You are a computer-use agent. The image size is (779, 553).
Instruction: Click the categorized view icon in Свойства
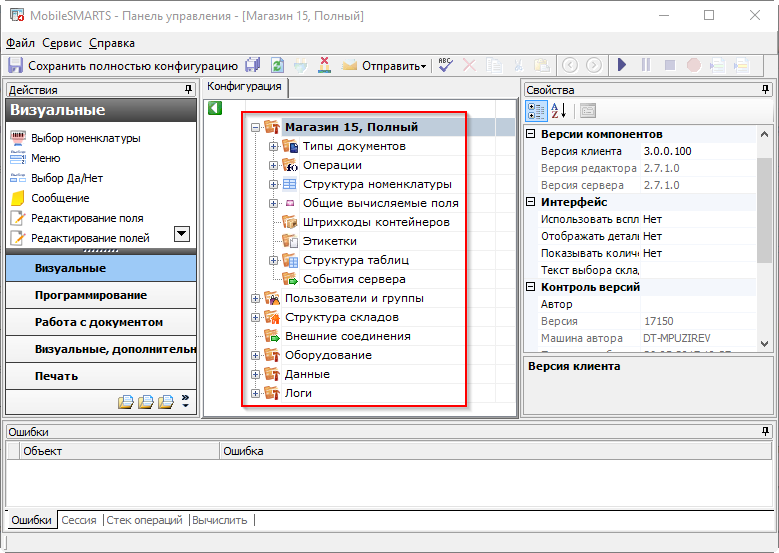point(536,111)
